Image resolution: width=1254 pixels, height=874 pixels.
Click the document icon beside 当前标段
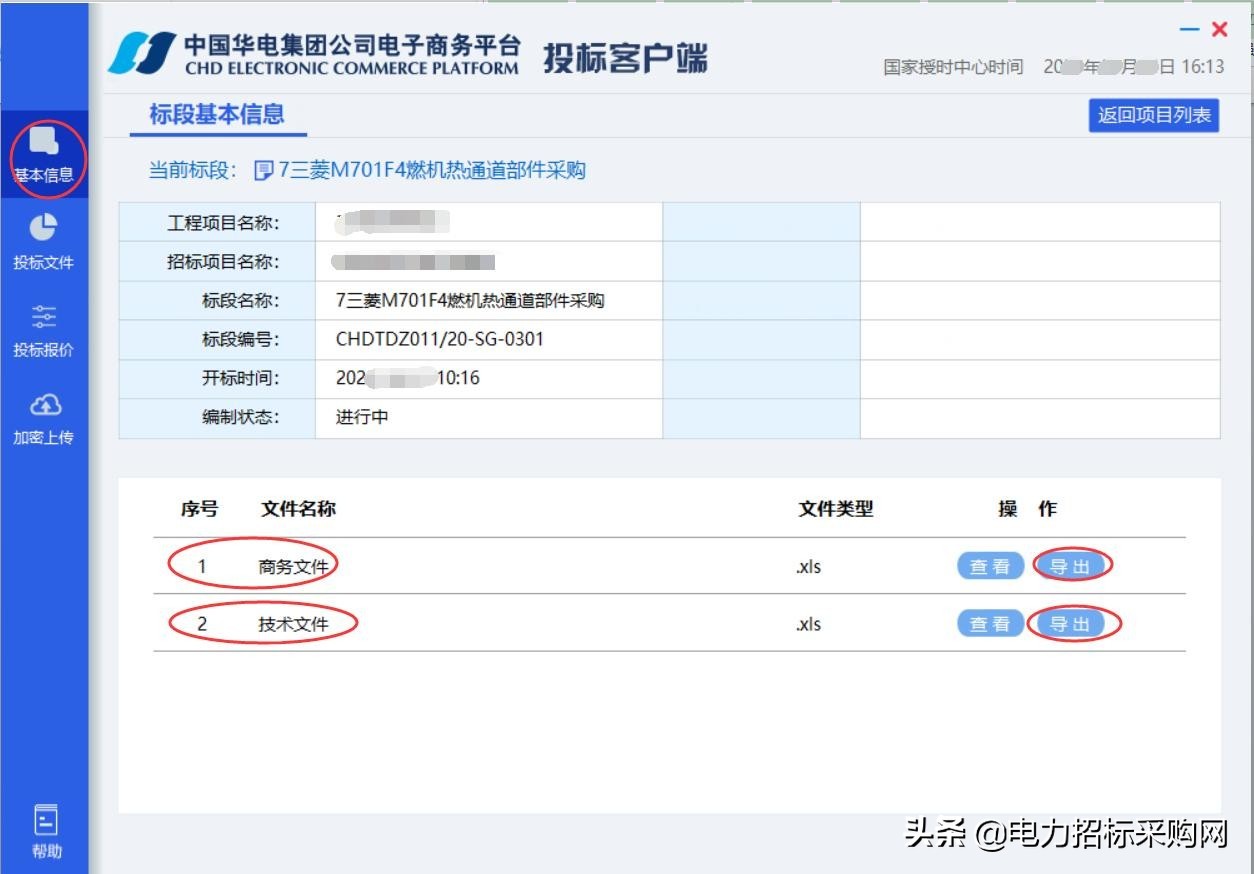pos(260,171)
